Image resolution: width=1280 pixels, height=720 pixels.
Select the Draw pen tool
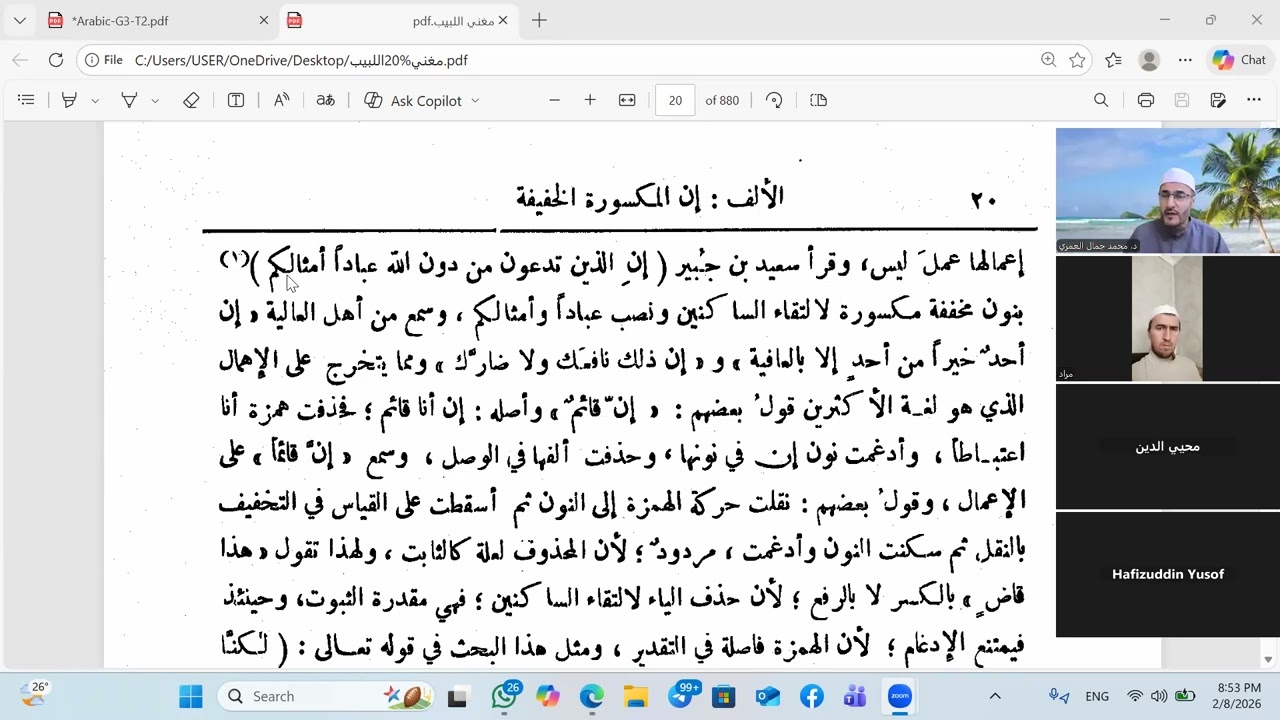pyautogui.click(x=129, y=100)
